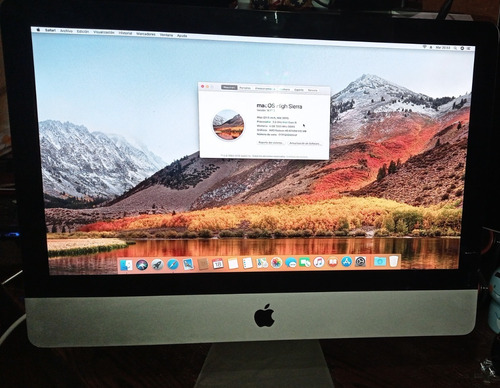Open Reminders list icon in Dock
Image resolution: width=500 pixels, height=388 pixels.
click(x=248, y=263)
